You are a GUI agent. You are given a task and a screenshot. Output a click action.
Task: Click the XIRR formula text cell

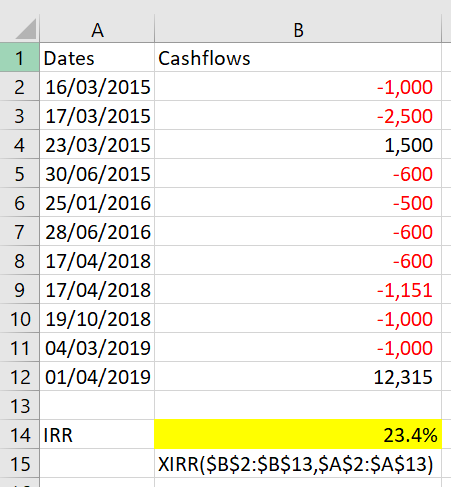298,464
